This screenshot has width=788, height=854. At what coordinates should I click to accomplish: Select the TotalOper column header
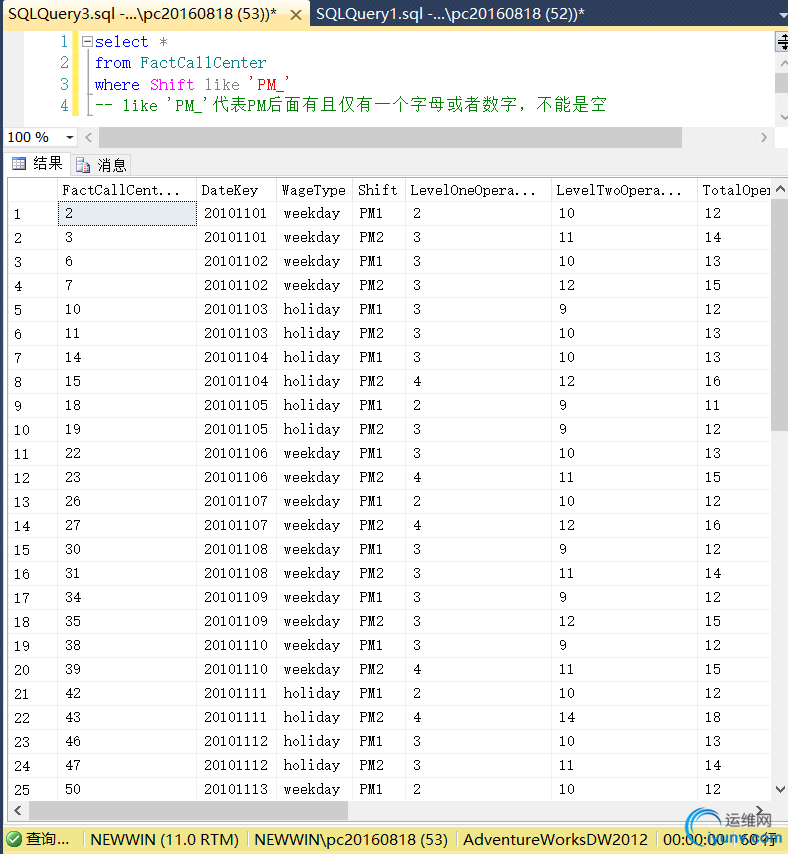click(x=734, y=190)
